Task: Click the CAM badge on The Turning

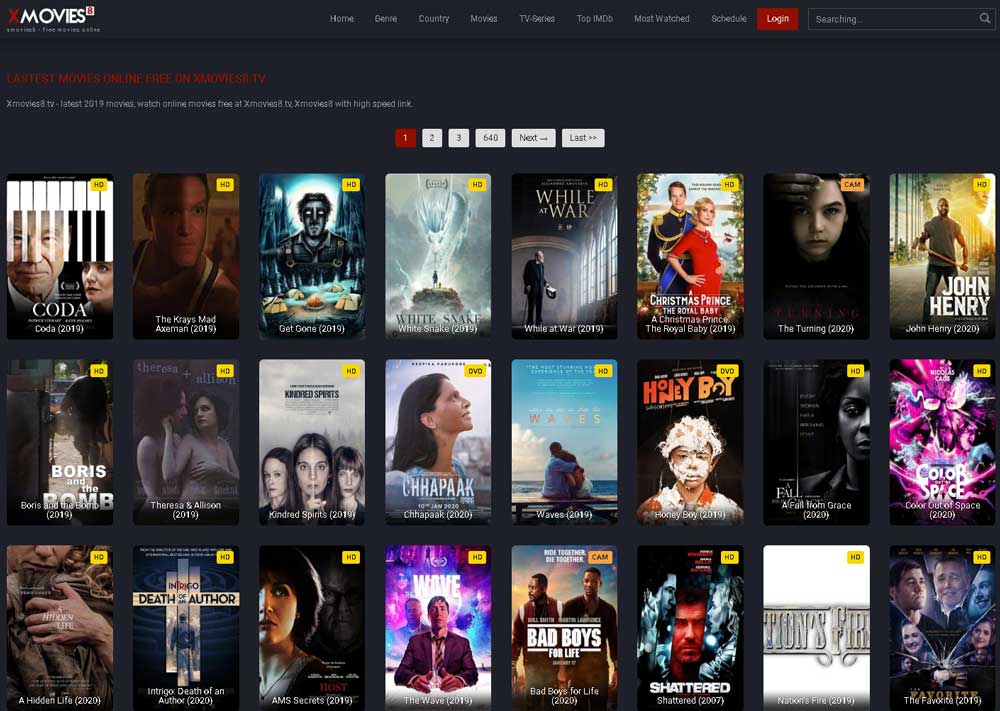Action: tap(853, 185)
